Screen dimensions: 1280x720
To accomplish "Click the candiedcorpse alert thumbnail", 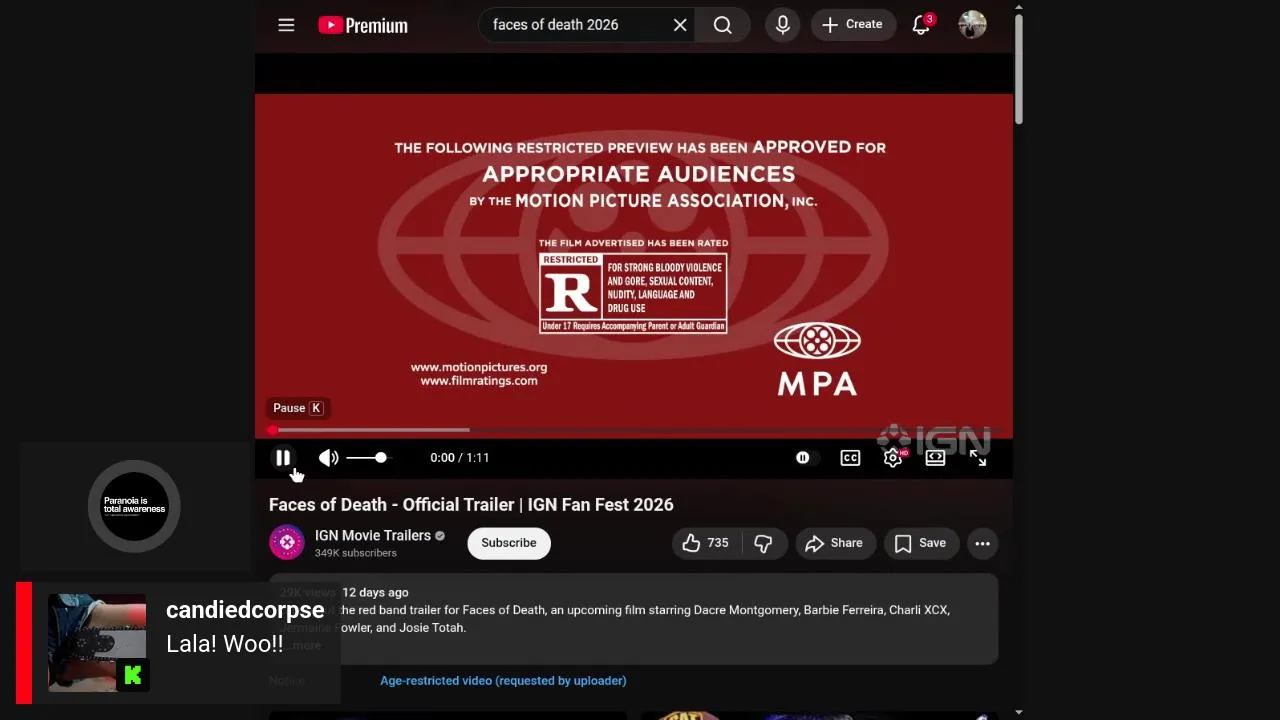I will (97, 643).
